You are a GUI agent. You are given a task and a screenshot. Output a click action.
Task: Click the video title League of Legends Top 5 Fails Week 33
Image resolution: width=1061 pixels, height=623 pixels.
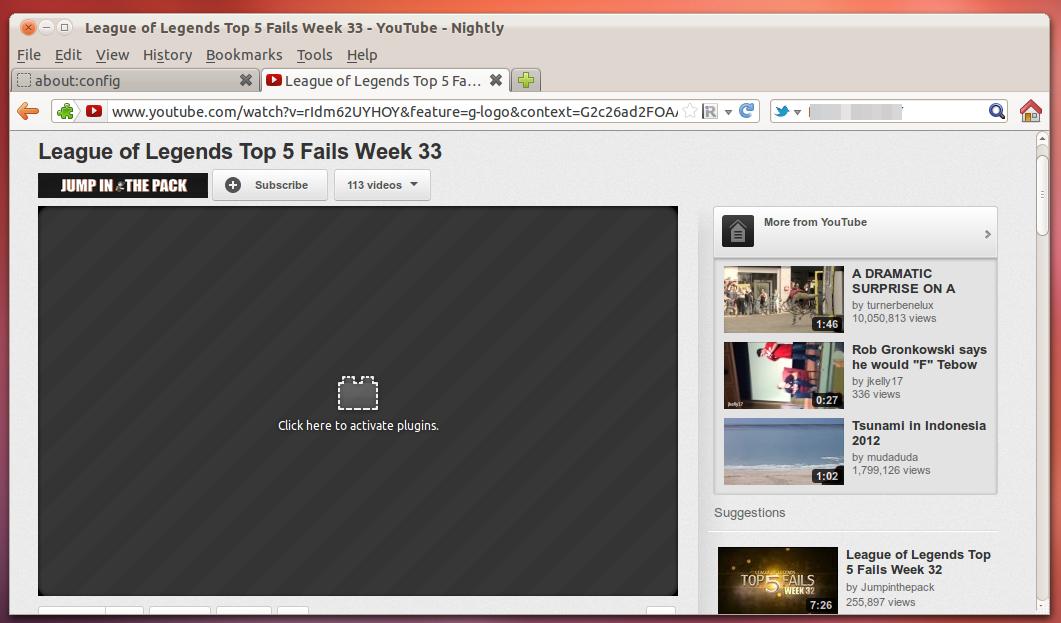tap(240, 152)
